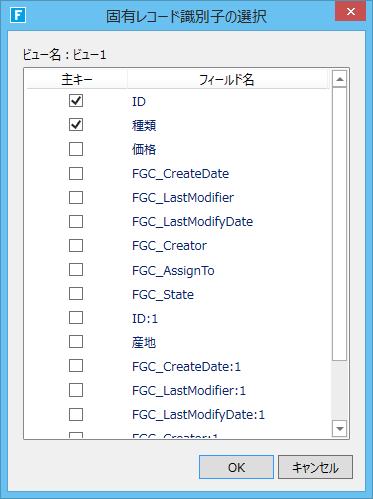This screenshot has height=499, width=373.
Task: Uncheck the ID primary key checkbox
Action: [76, 100]
